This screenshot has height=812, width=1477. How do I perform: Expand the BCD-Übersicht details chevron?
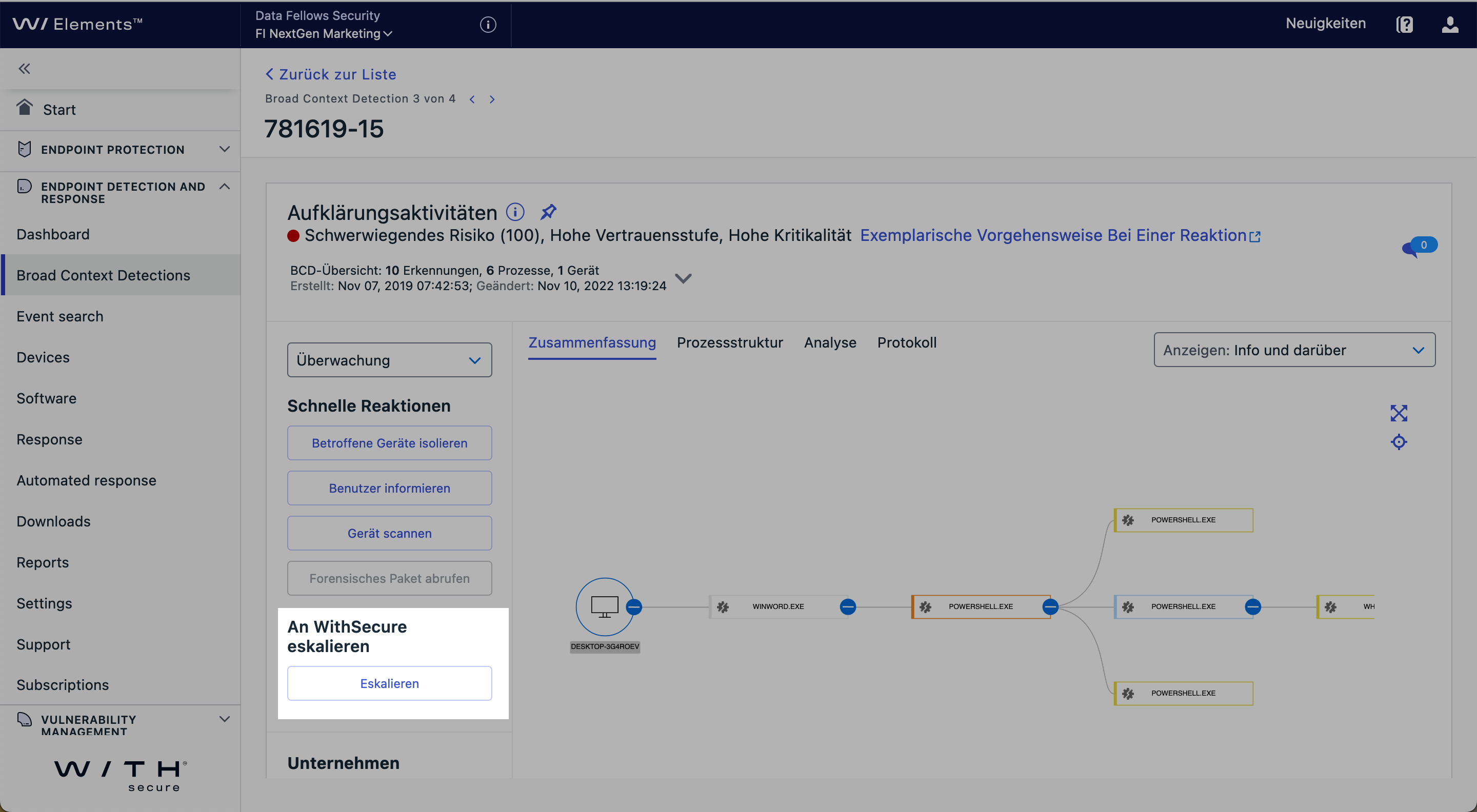tap(683, 278)
